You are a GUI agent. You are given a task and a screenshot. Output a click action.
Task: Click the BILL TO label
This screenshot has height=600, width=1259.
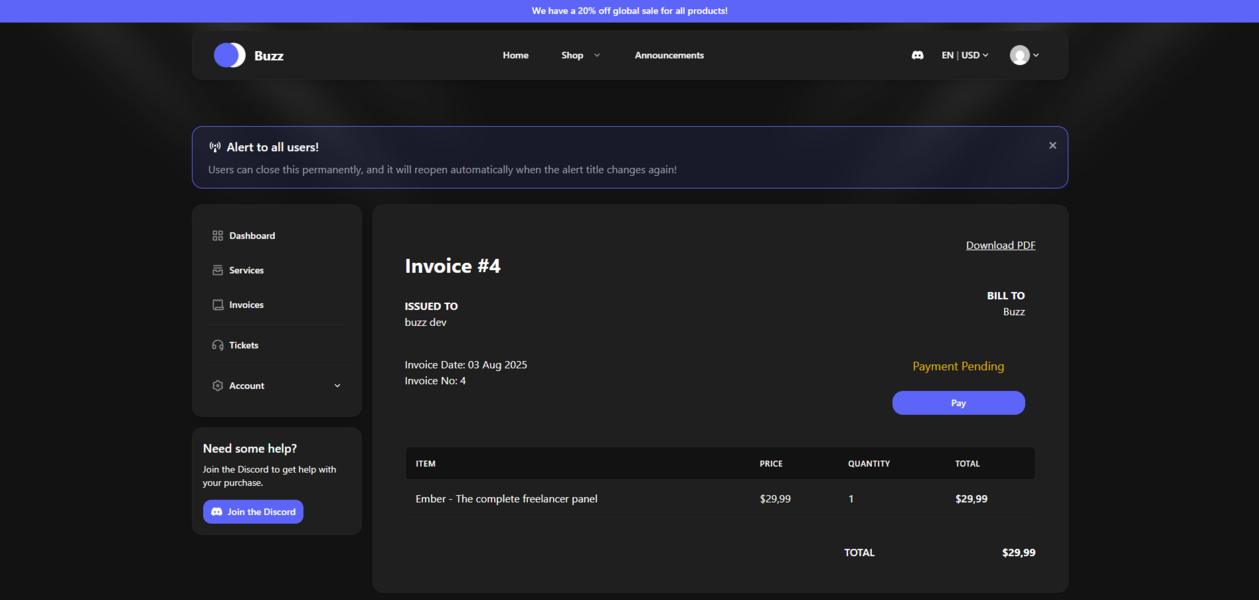1006,296
